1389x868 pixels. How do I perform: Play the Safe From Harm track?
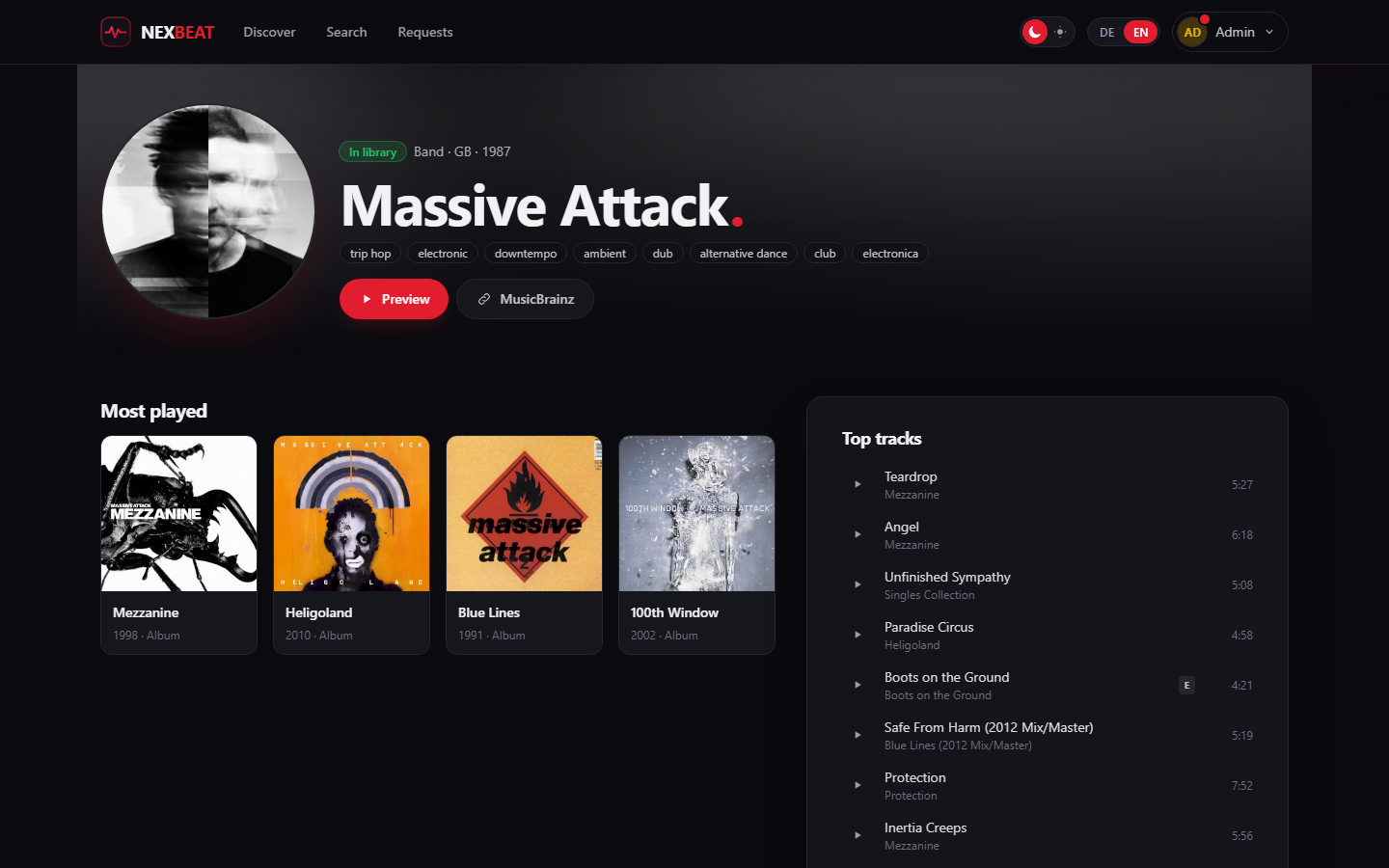(x=858, y=735)
